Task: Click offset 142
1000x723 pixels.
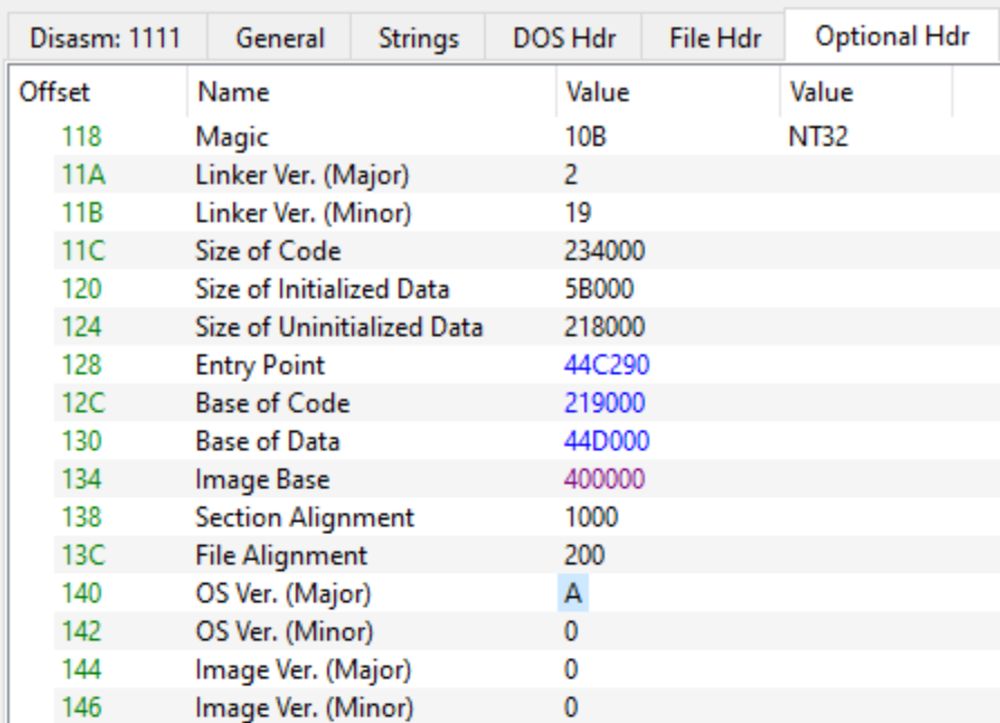Action: 82,631
